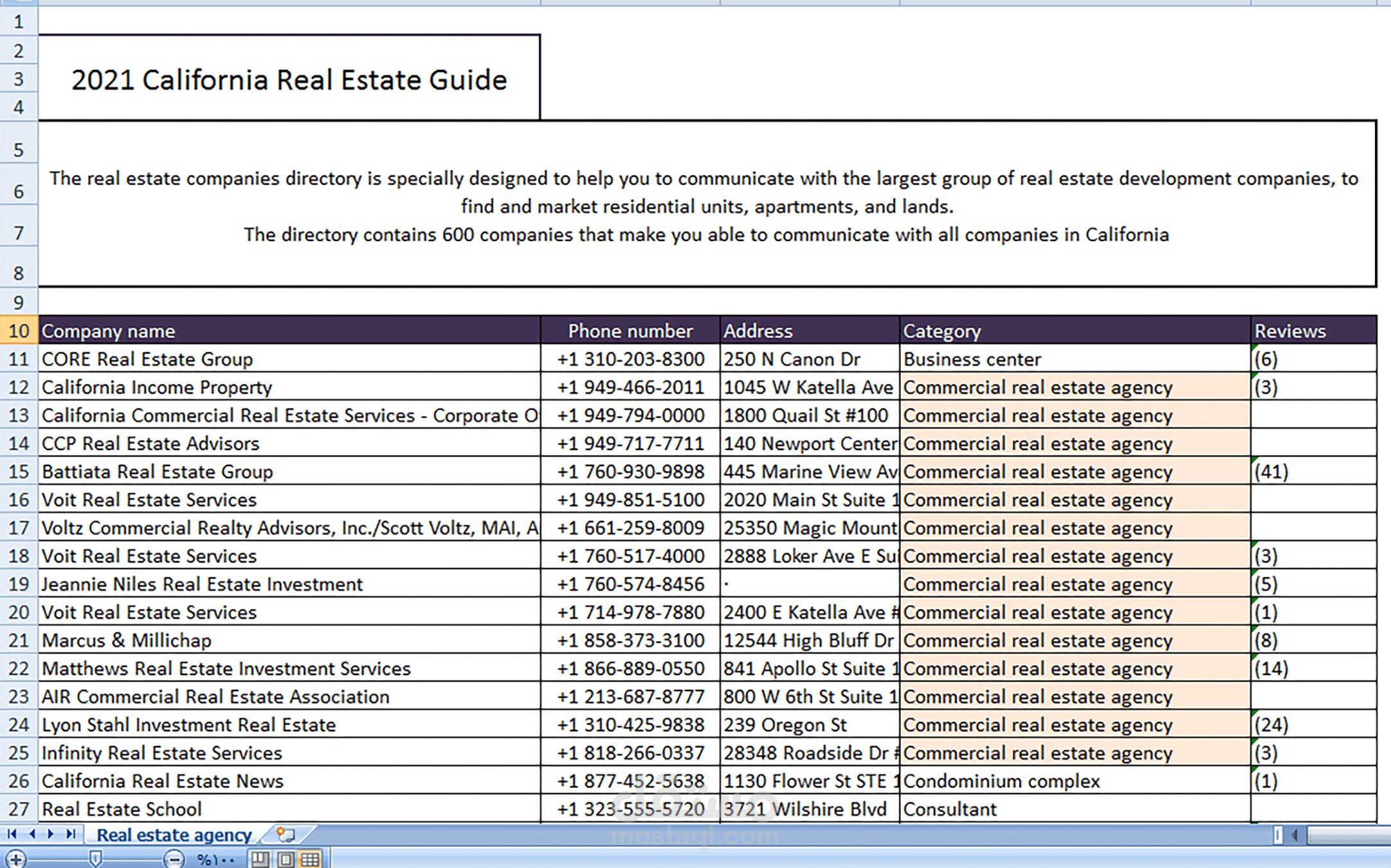Switch to Page Break Preview view

point(260,859)
